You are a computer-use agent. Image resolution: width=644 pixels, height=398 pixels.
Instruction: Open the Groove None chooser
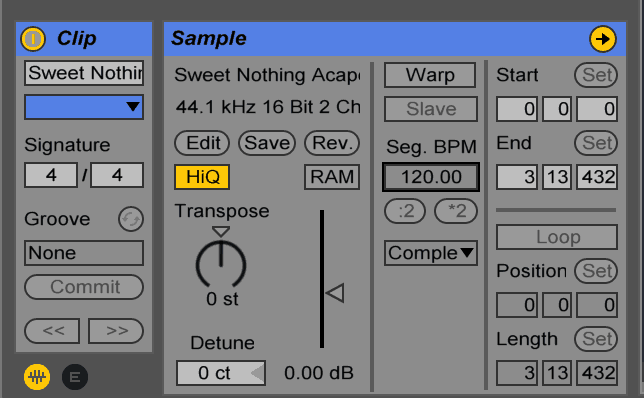84,253
